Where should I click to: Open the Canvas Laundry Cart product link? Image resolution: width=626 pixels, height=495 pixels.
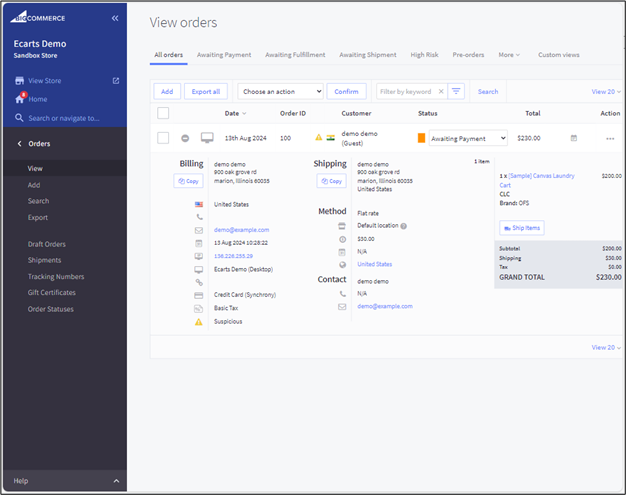click(x=537, y=180)
